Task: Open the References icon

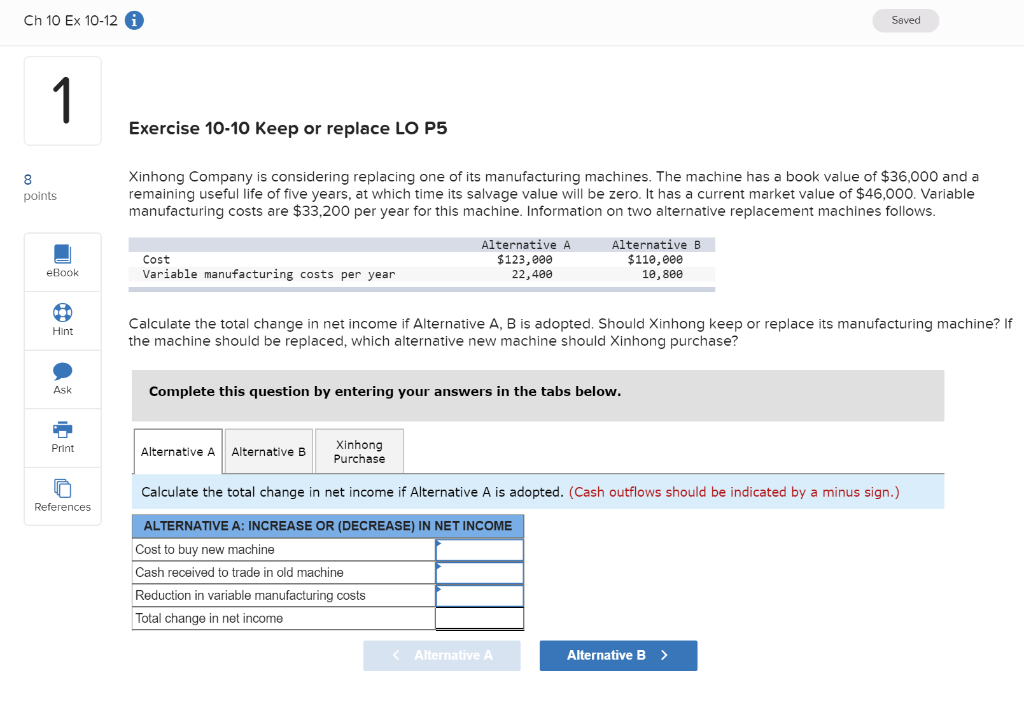Action: [63, 488]
